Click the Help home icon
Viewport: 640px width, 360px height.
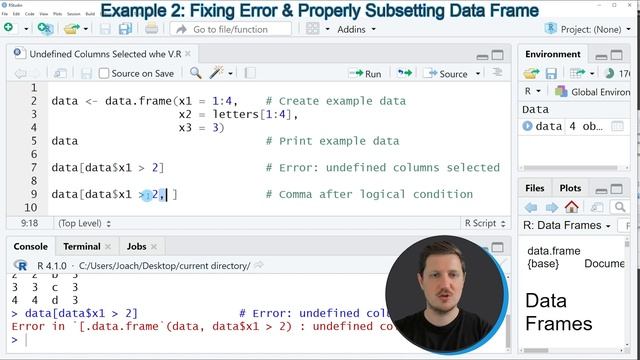(571, 207)
